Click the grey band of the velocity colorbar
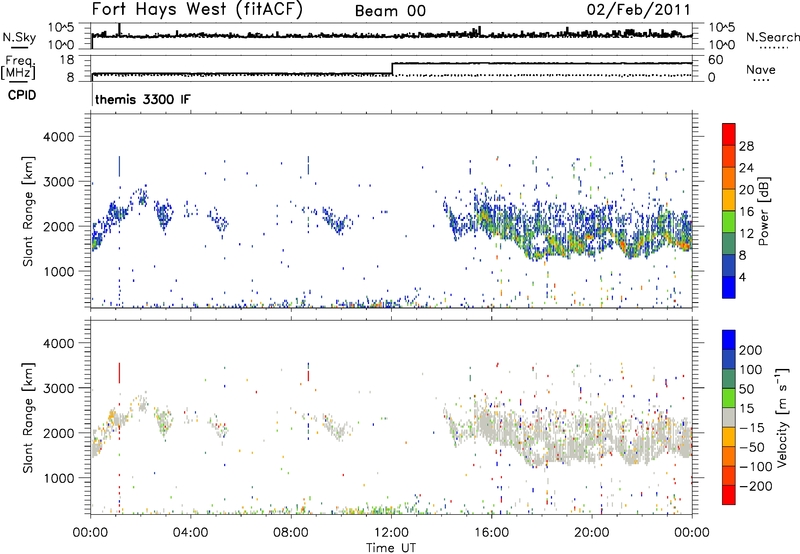Screen dimensions: 800x554 pos(729,418)
